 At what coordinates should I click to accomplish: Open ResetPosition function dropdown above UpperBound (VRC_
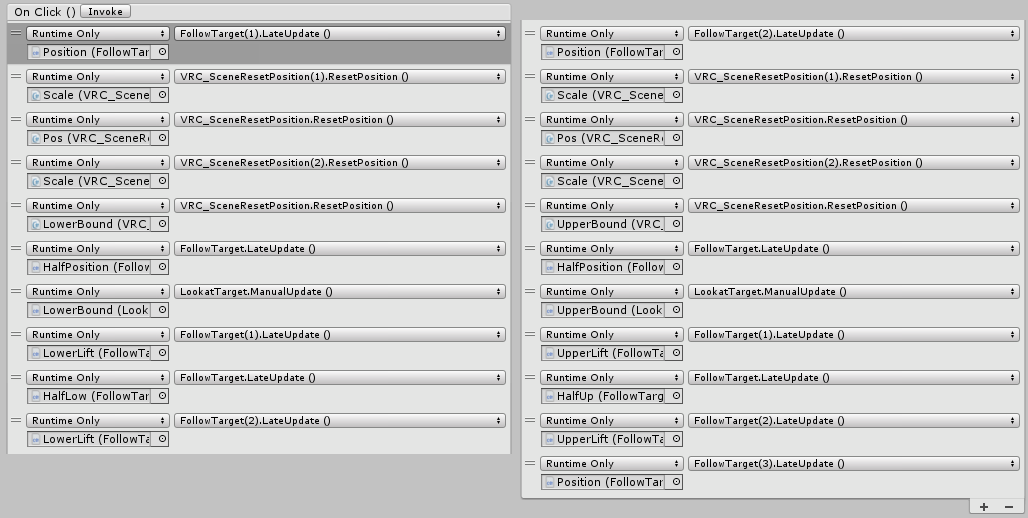click(x=853, y=206)
